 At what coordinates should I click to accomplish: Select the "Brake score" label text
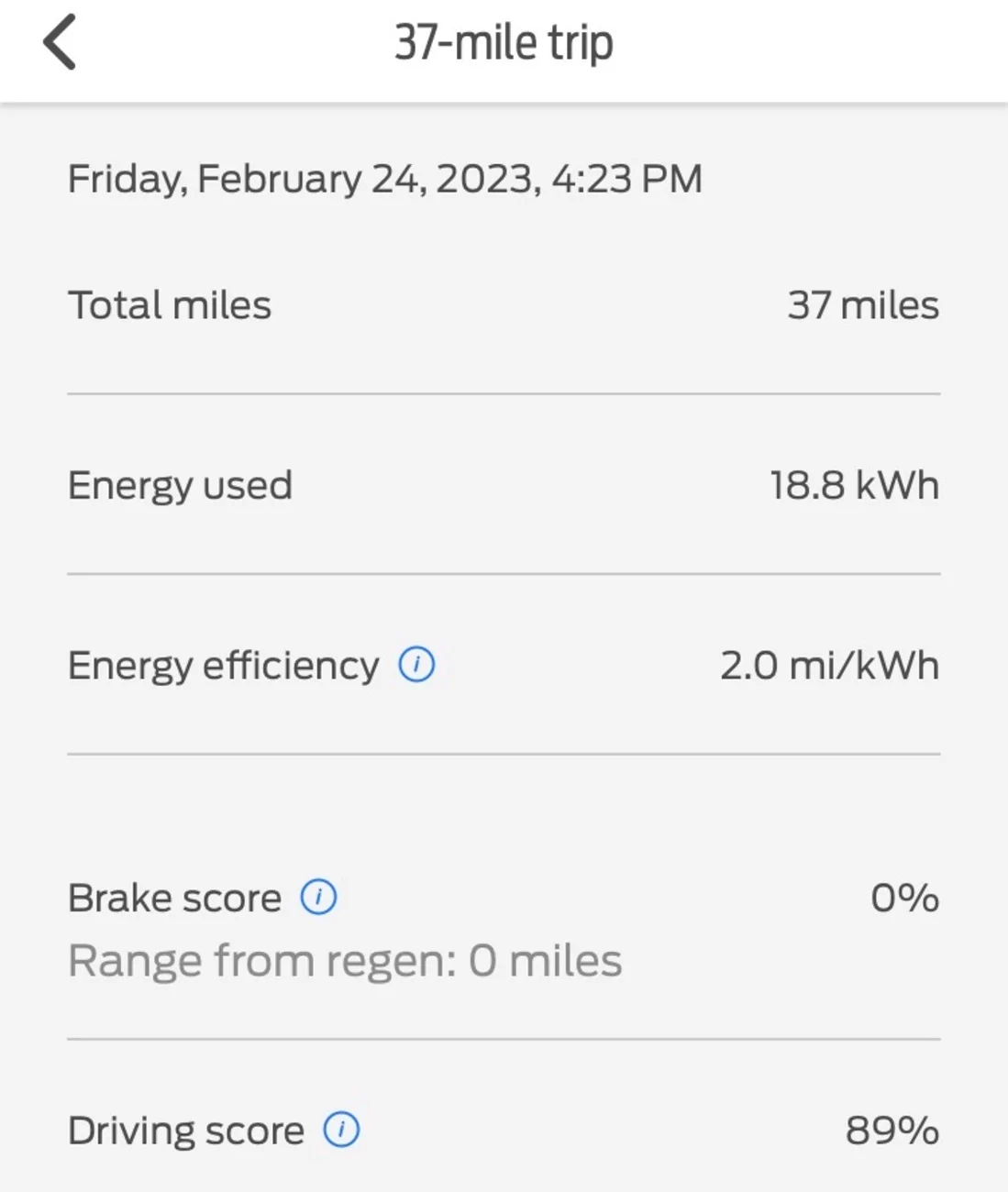pyautogui.click(x=174, y=898)
